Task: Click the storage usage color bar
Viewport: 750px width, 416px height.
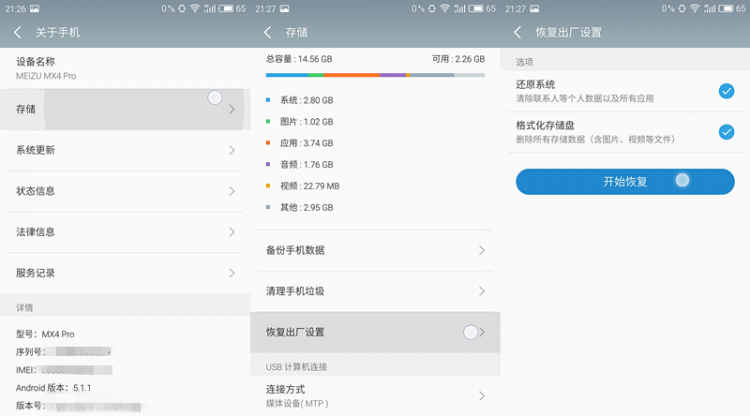Action: pyautogui.click(x=375, y=75)
